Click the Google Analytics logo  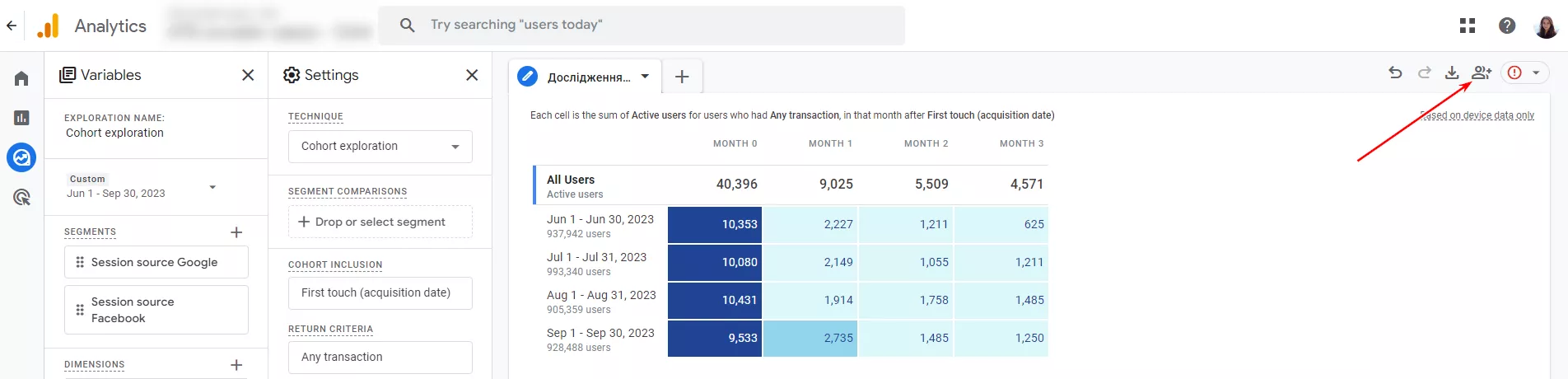tap(49, 26)
